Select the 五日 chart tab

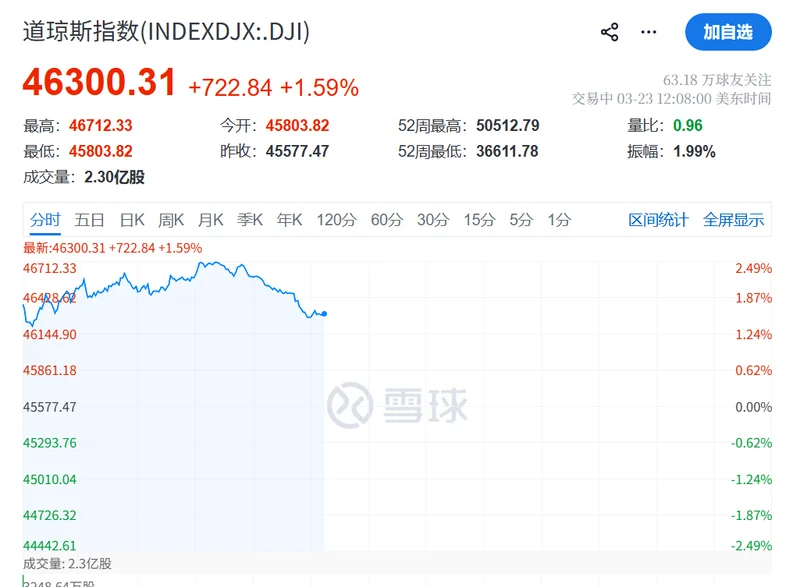tap(89, 220)
